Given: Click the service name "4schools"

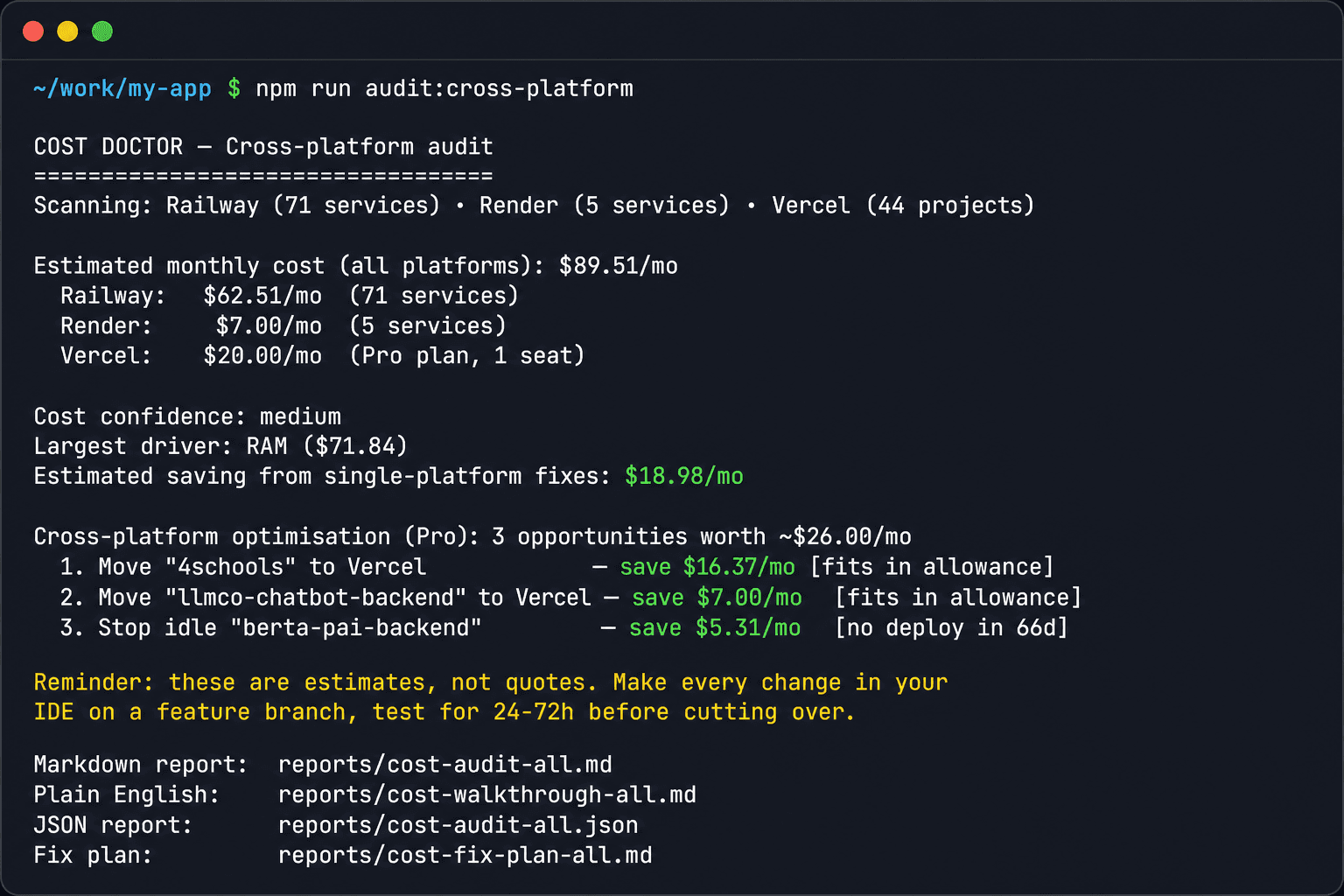Looking at the screenshot, I should click(231, 567).
